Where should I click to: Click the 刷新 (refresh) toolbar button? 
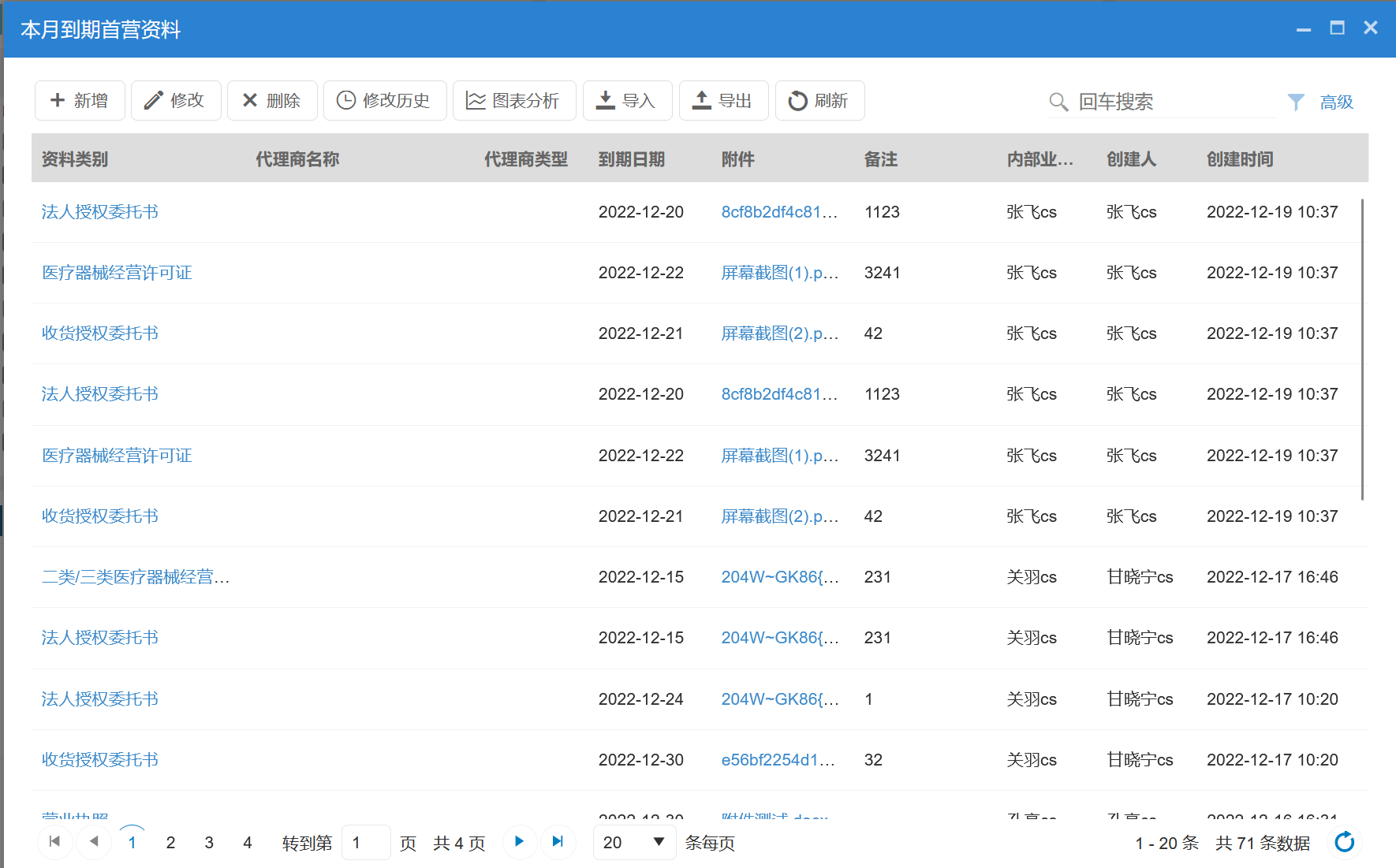(819, 101)
